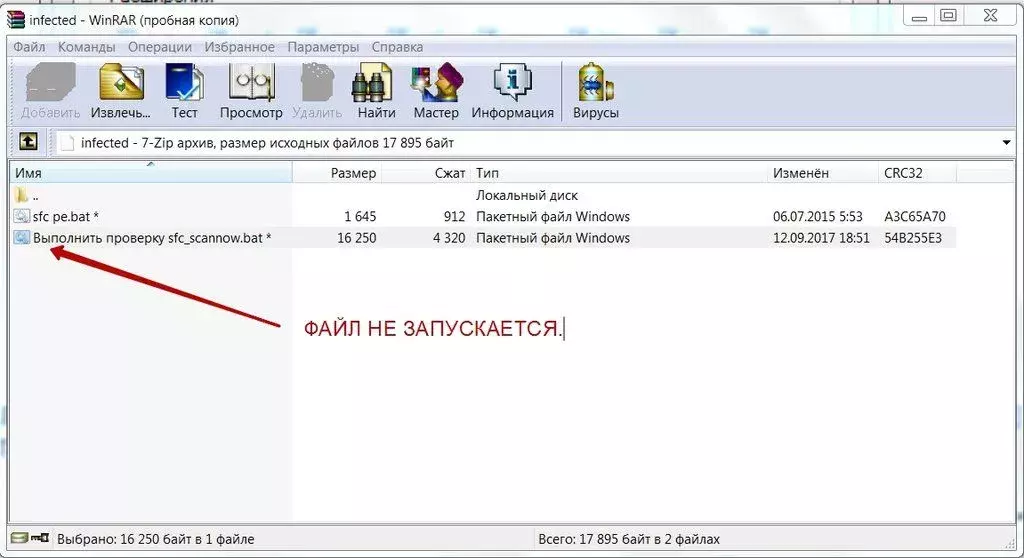This screenshot has width=1024, height=558.
Task: Close the WinRAR window
Action: tap(990, 16)
